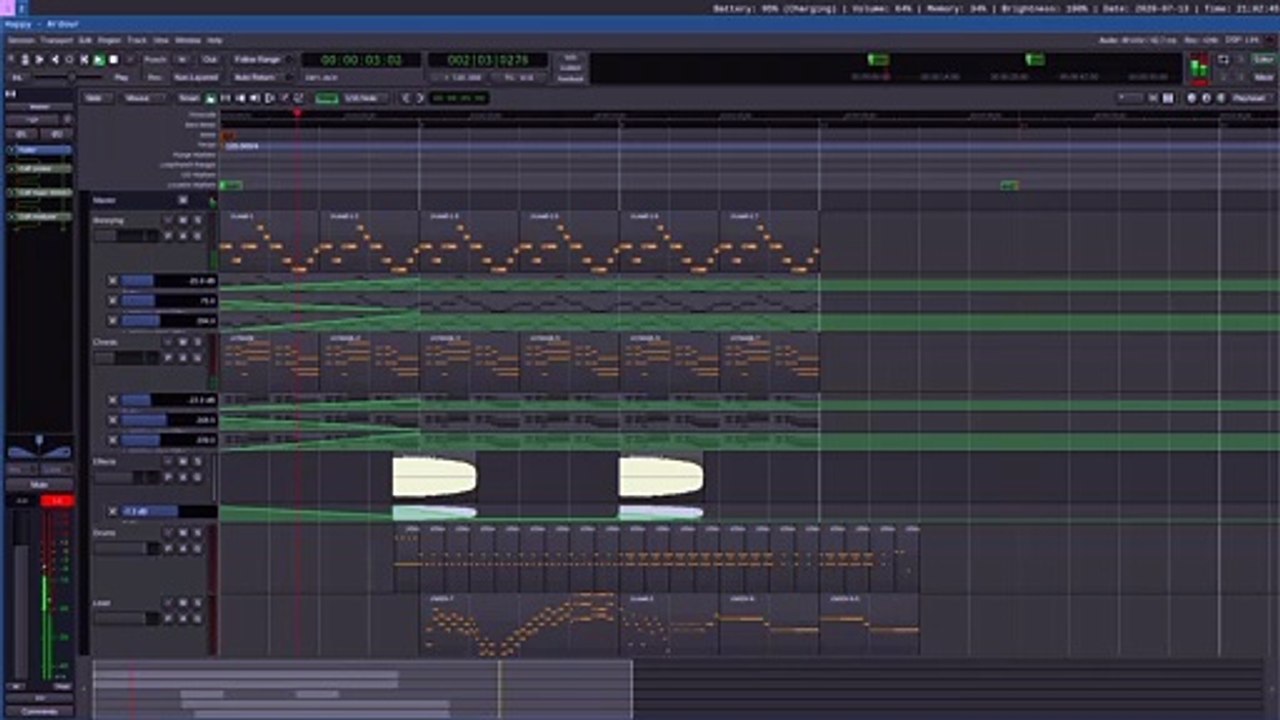1280x720 pixels.
Task: Click the Record transport button
Action: (130, 59)
